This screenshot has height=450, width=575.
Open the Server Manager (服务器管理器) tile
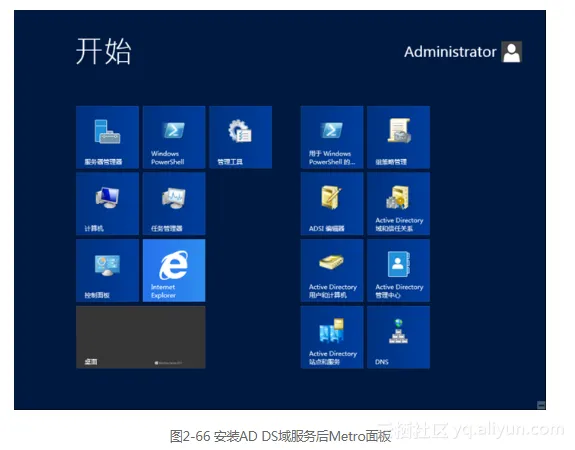click(x=107, y=137)
